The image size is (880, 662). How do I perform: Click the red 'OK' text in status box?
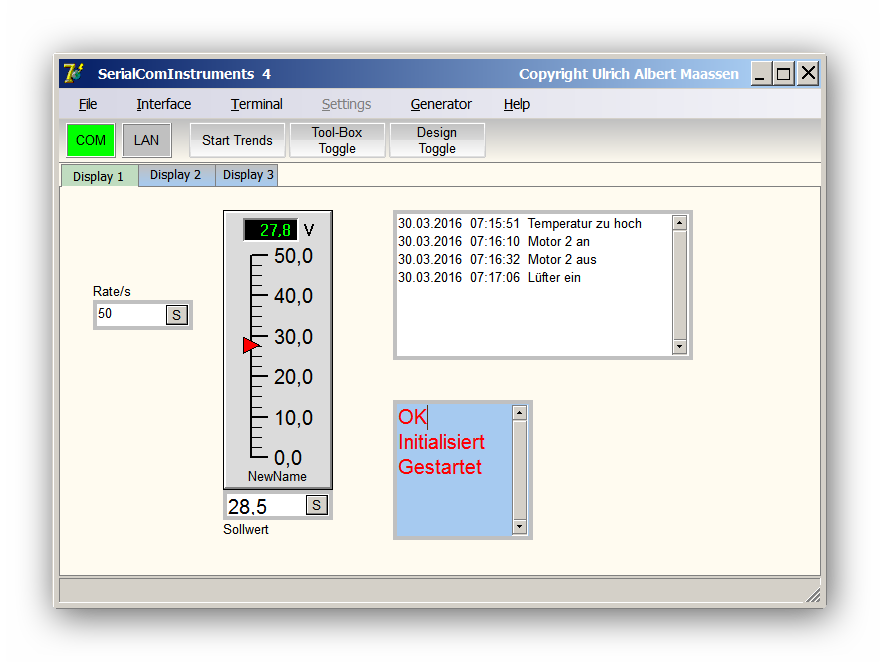[x=412, y=417]
